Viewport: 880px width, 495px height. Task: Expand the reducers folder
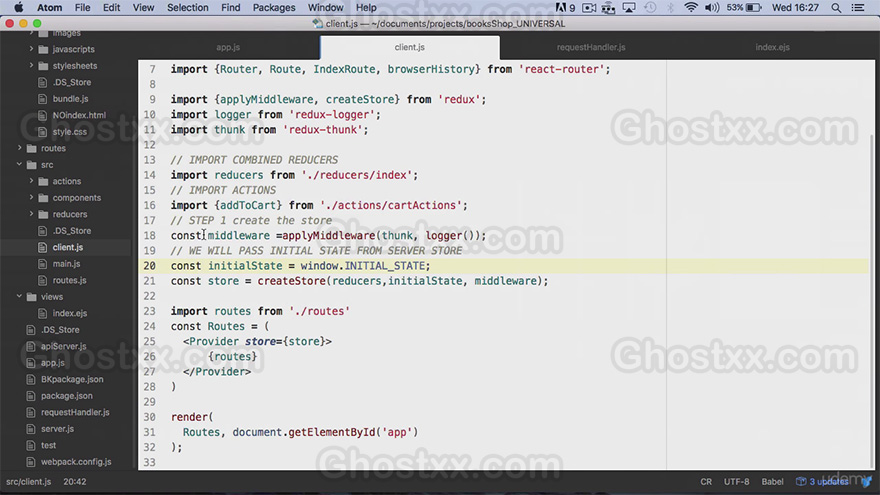[31, 214]
